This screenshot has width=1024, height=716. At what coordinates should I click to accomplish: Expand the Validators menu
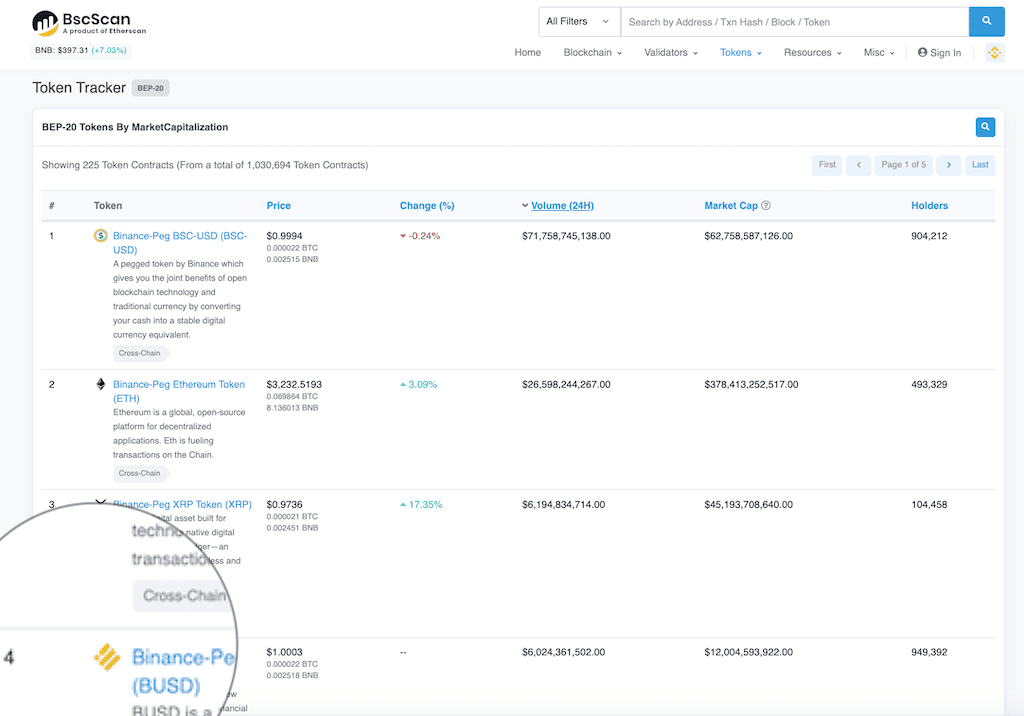[671, 52]
